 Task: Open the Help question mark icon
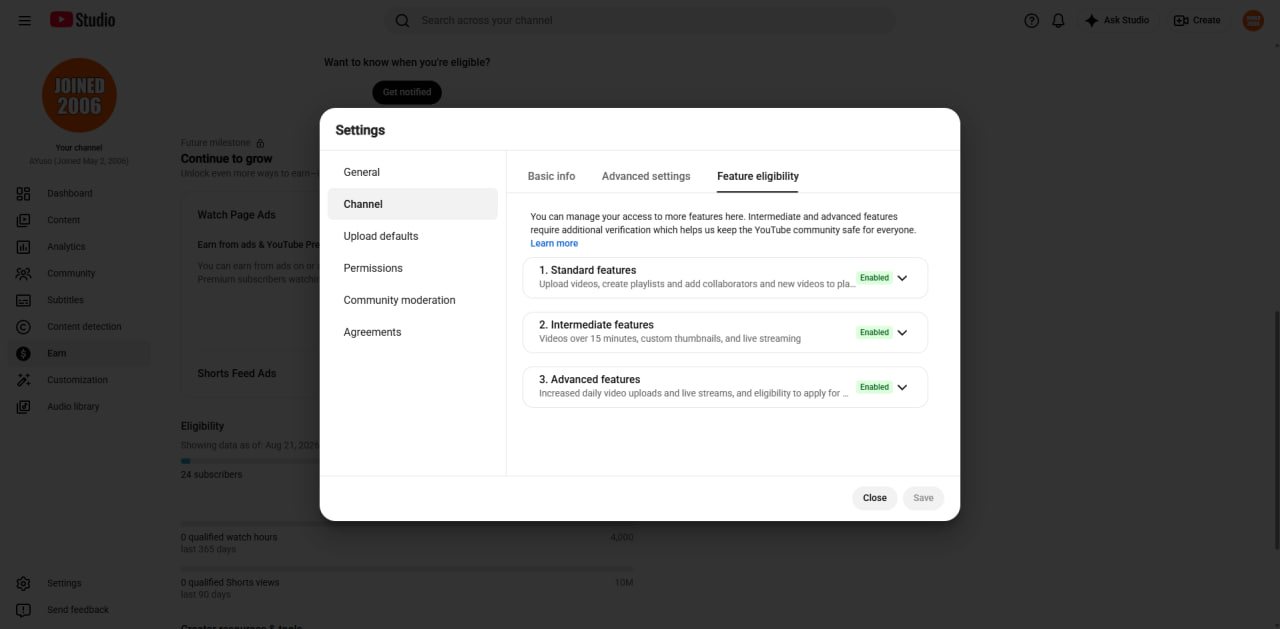point(1031,20)
